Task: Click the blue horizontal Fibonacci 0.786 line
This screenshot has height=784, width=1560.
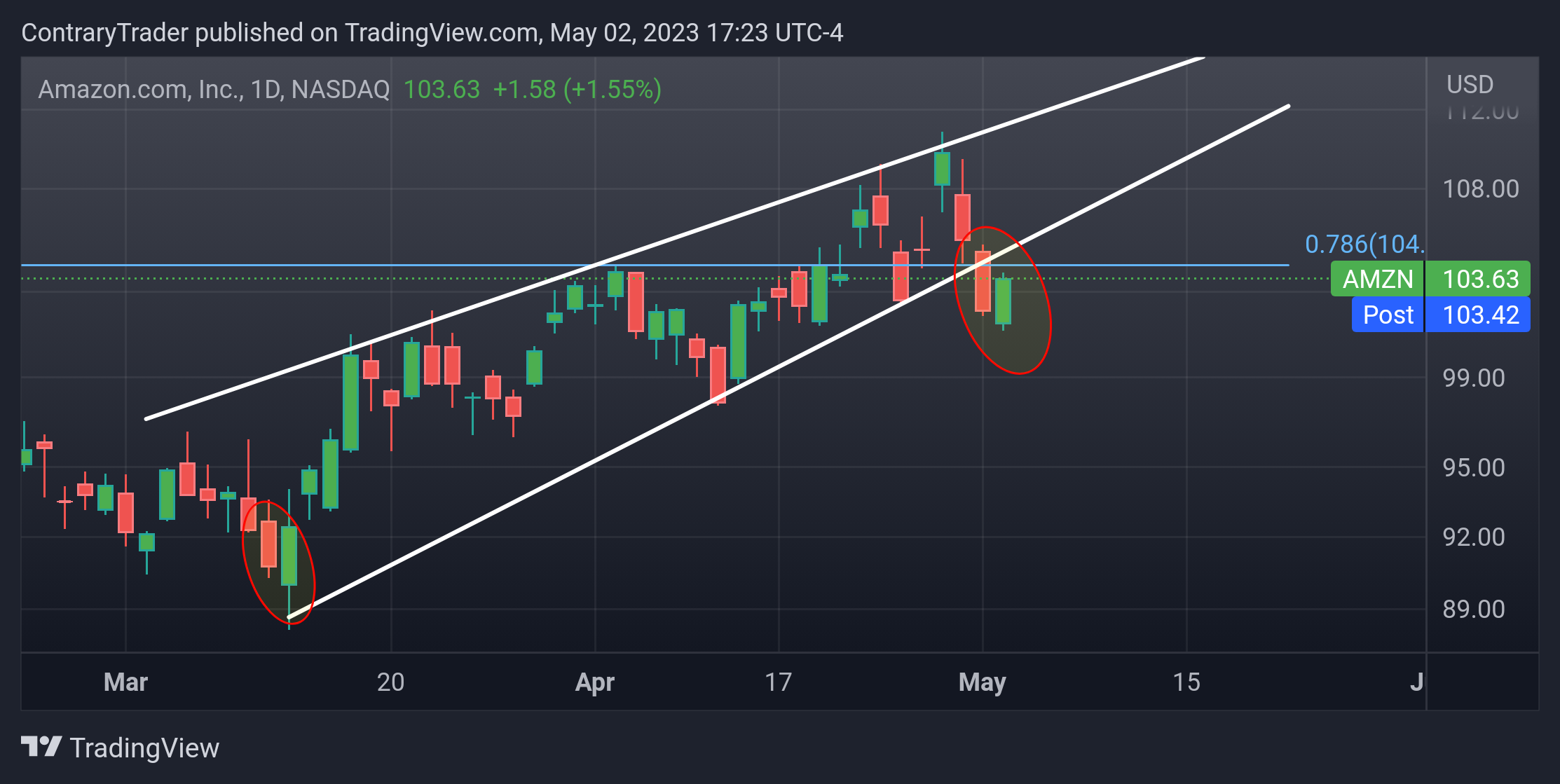Action: (655, 265)
